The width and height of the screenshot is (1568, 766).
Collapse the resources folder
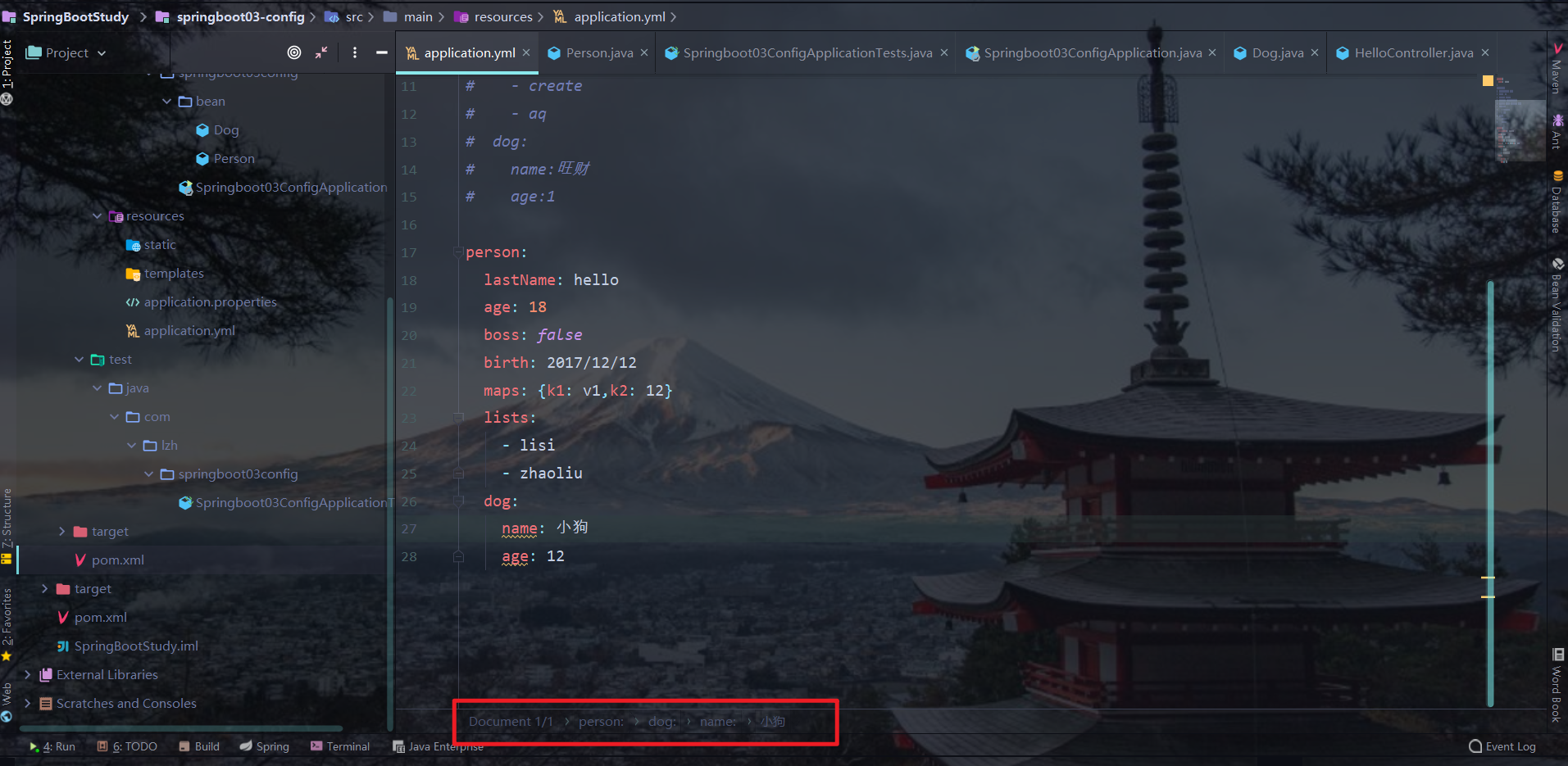click(98, 216)
